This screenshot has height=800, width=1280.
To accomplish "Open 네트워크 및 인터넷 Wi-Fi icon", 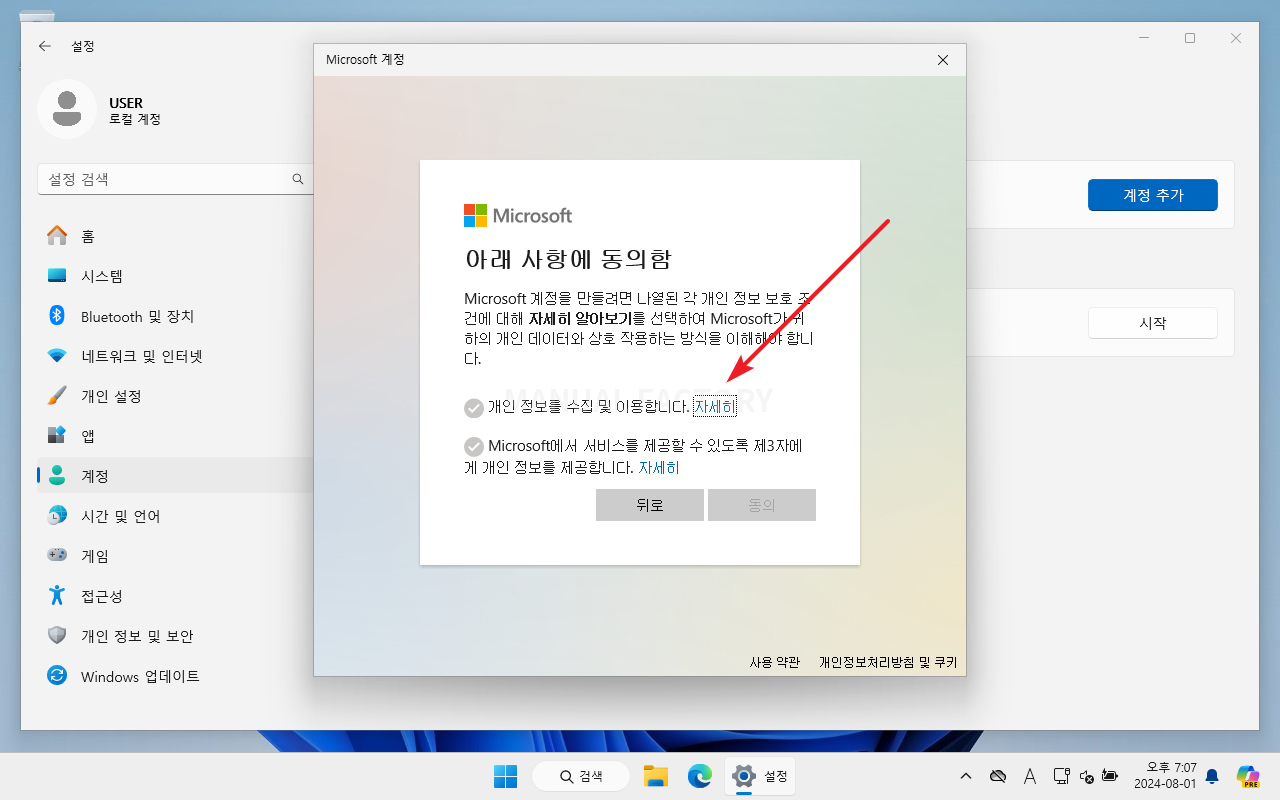I will click(x=57, y=356).
